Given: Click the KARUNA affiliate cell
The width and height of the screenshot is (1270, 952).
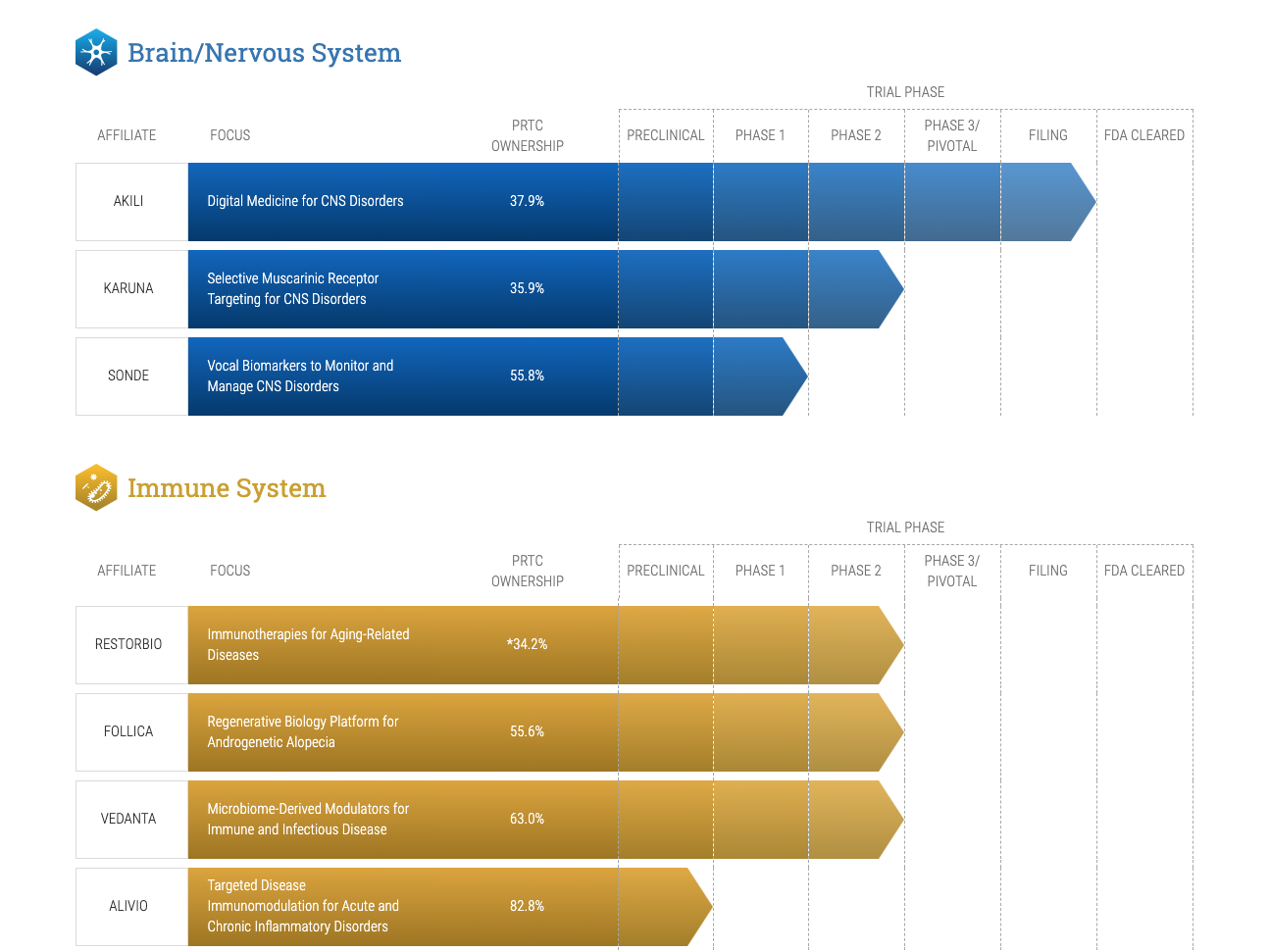Looking at the screenshot, I should 131,289.
